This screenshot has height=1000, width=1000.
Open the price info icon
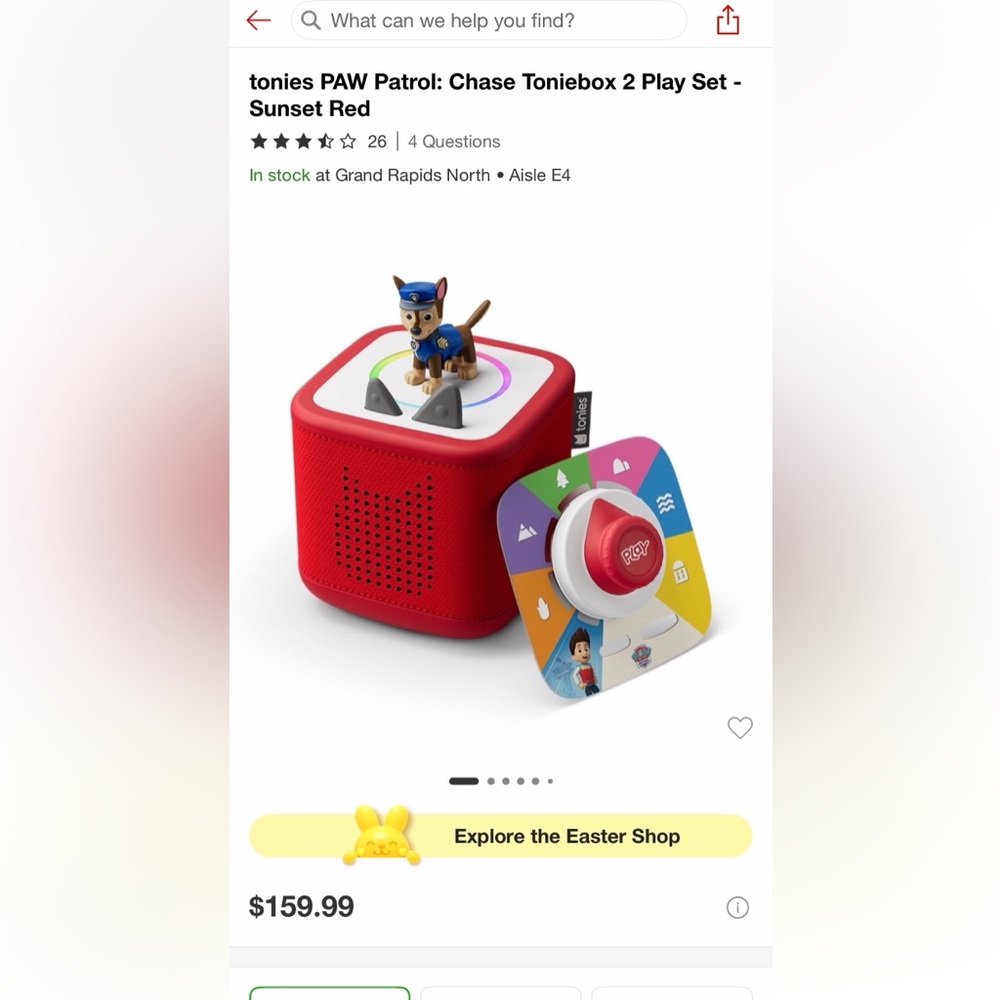pyautogui.click(x=737, y=907)
